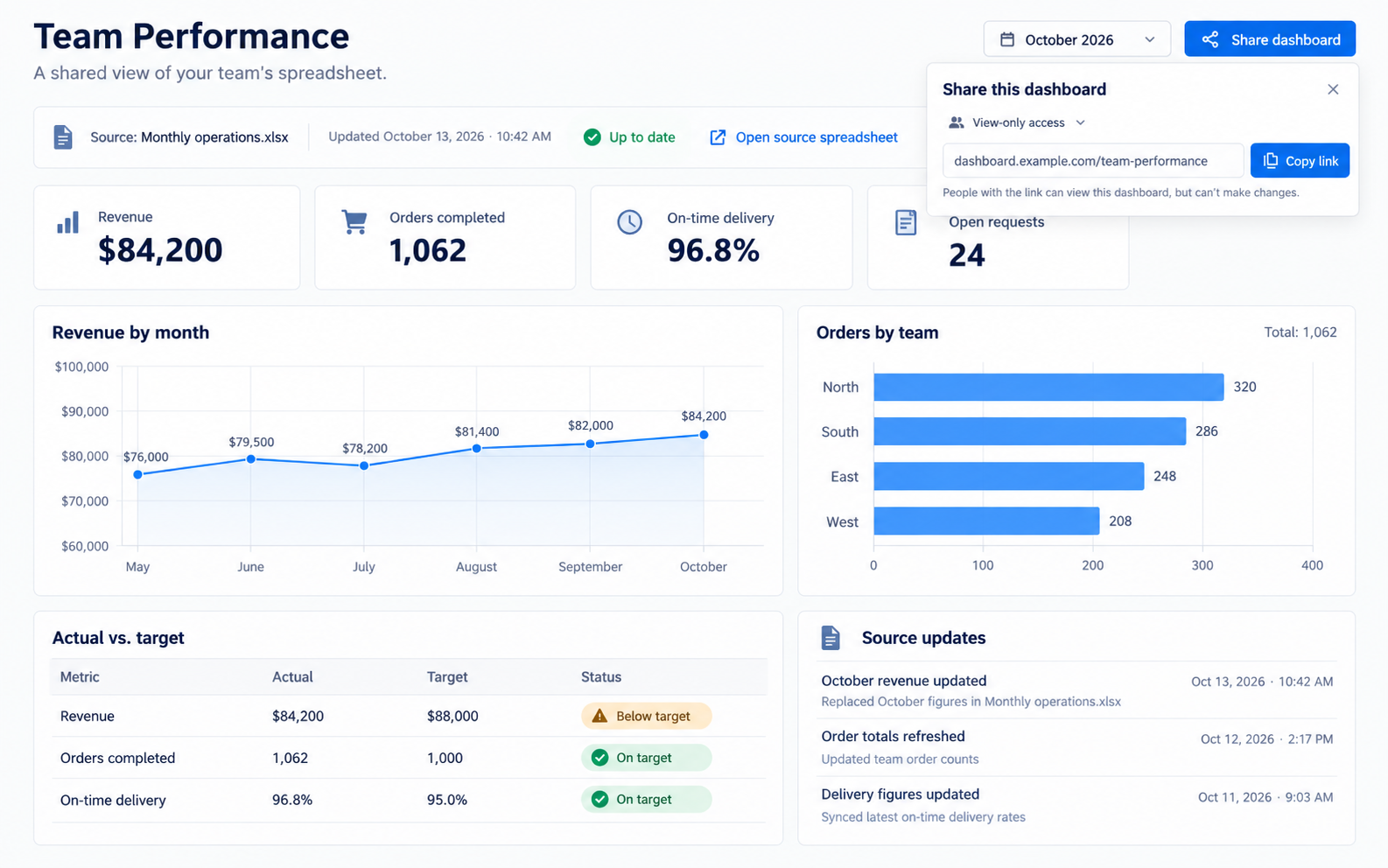Click the Actual column header
Viewport: 1388px width, 868px height.
292,677
